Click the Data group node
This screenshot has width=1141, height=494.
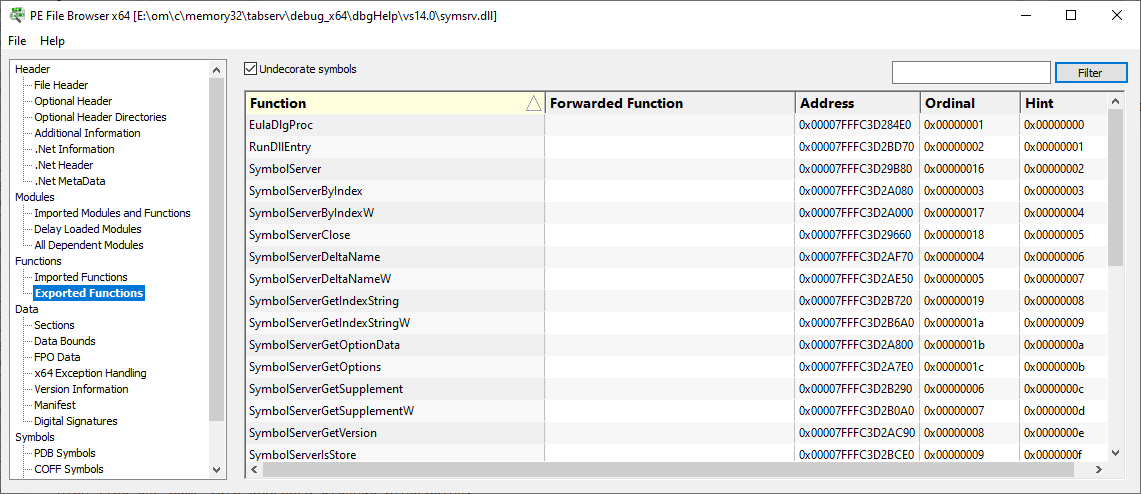[x=25, y=309]
